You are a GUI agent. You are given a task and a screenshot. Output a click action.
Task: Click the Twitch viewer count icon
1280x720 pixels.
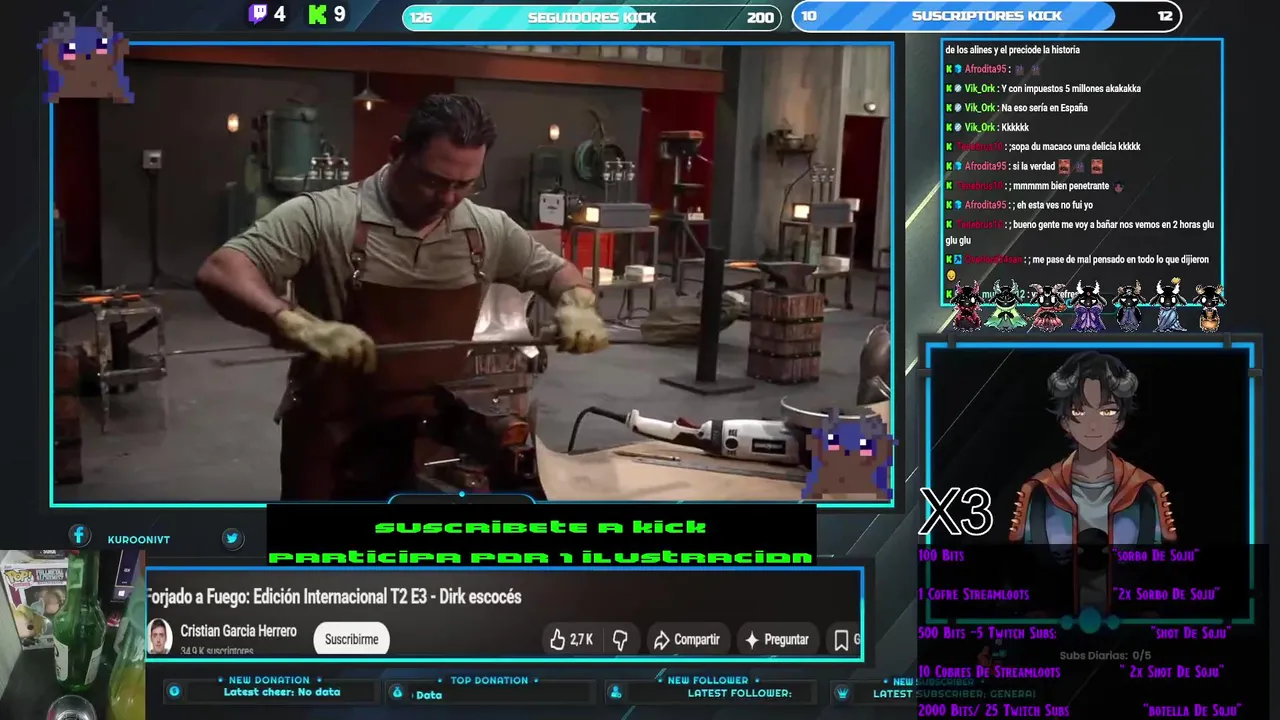point(258,14)
